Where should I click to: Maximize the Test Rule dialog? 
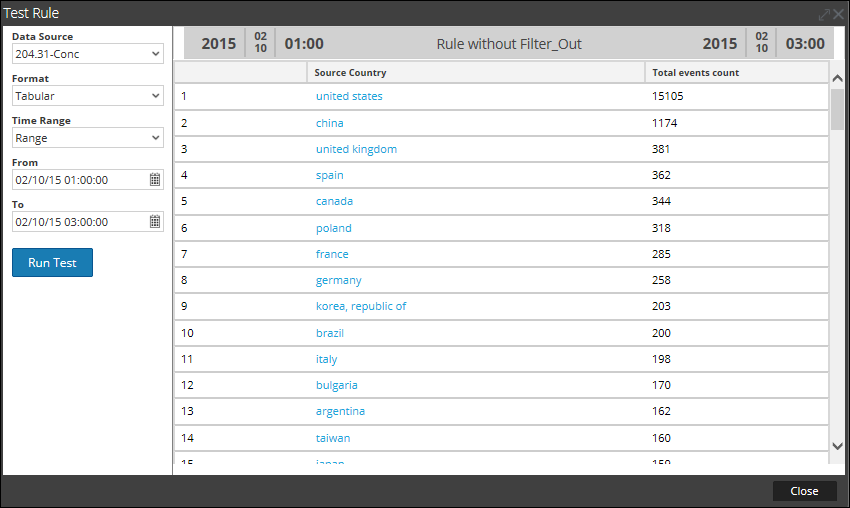[824, 15]
